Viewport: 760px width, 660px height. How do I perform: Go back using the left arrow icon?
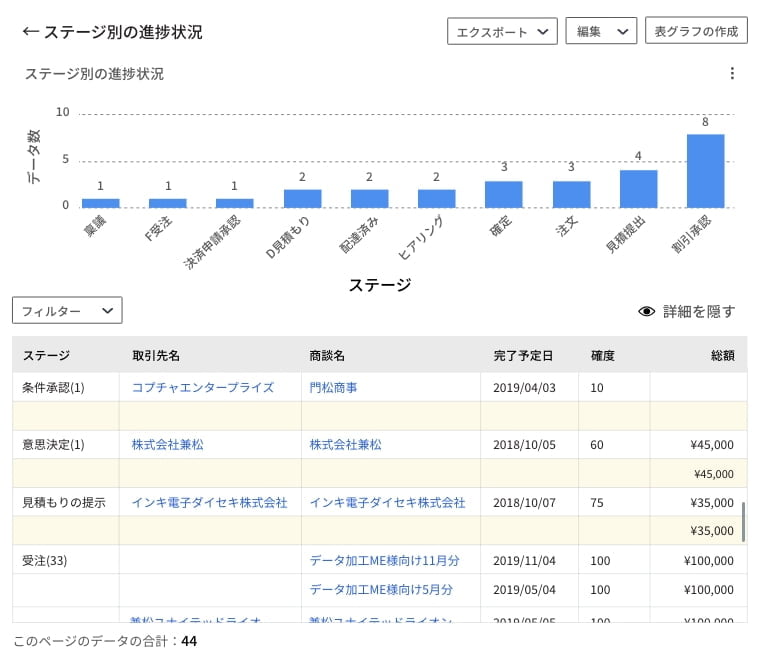pos(30,32)
